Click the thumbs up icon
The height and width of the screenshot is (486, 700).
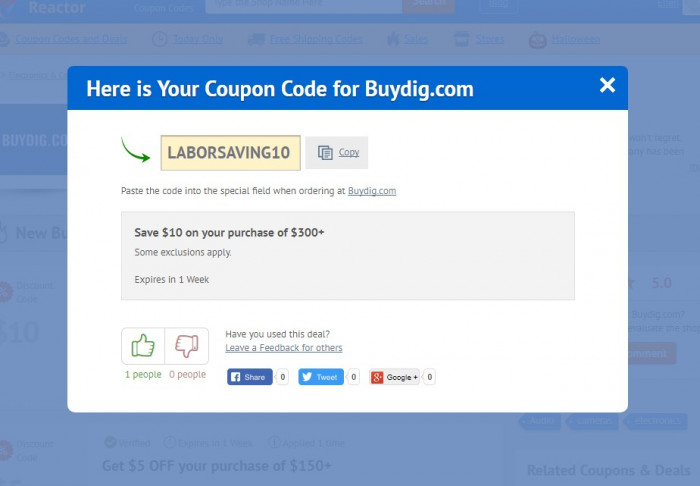143,346
